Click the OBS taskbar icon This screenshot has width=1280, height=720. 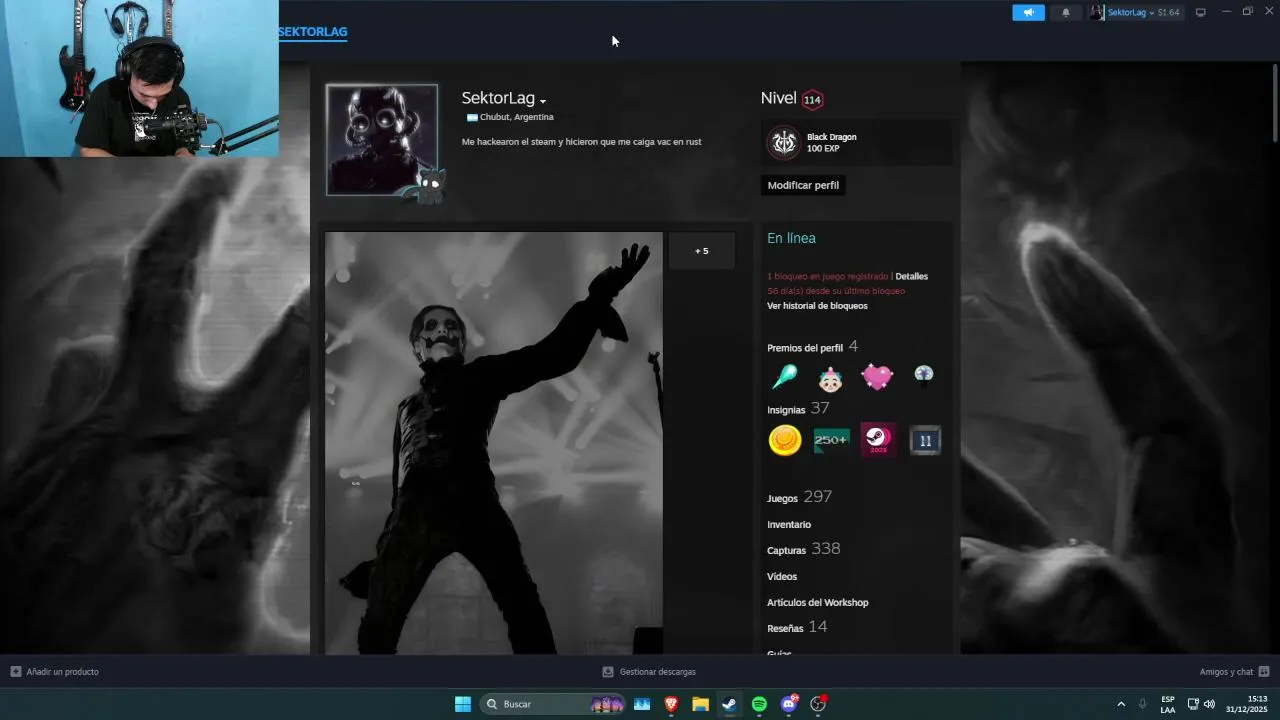click(818, 704)
